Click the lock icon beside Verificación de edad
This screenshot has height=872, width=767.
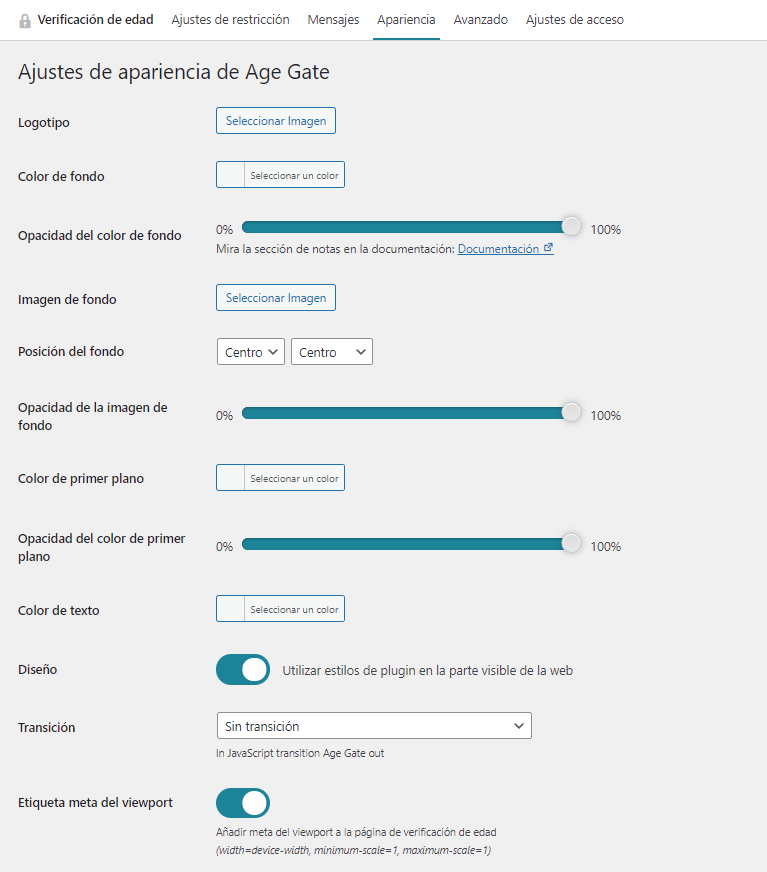click(24, 21)
